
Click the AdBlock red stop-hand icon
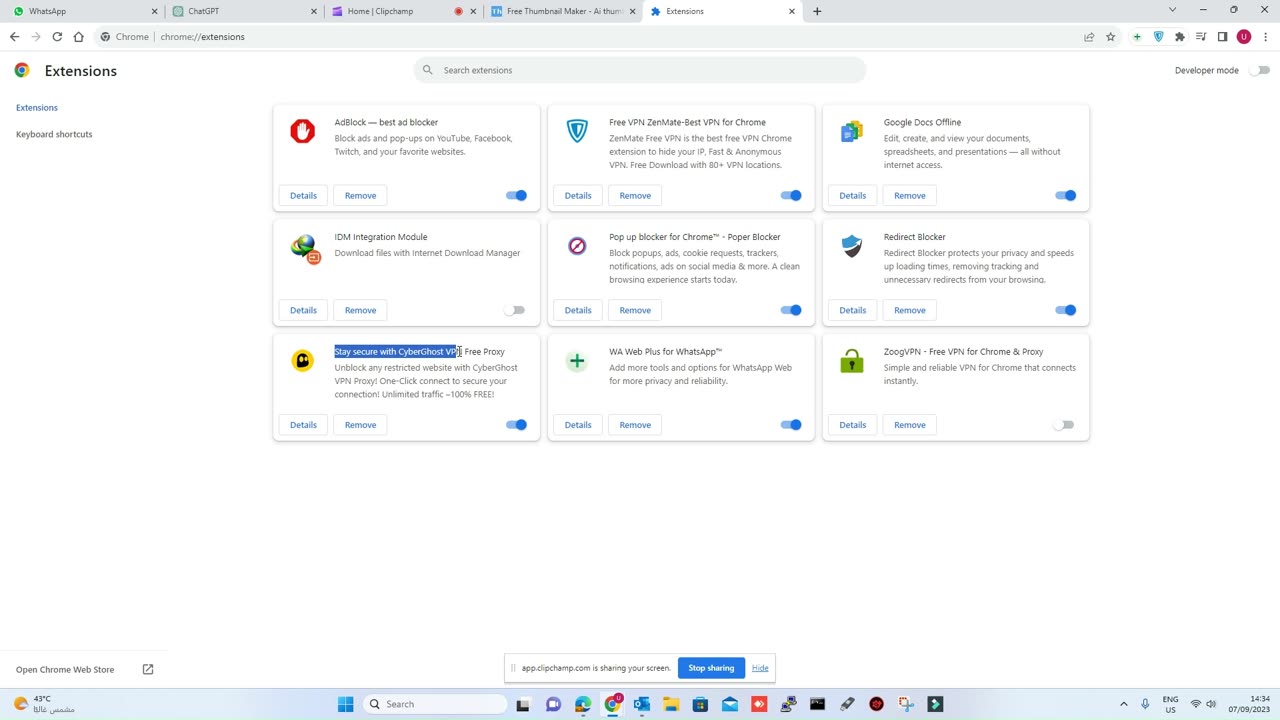(302, 131)
